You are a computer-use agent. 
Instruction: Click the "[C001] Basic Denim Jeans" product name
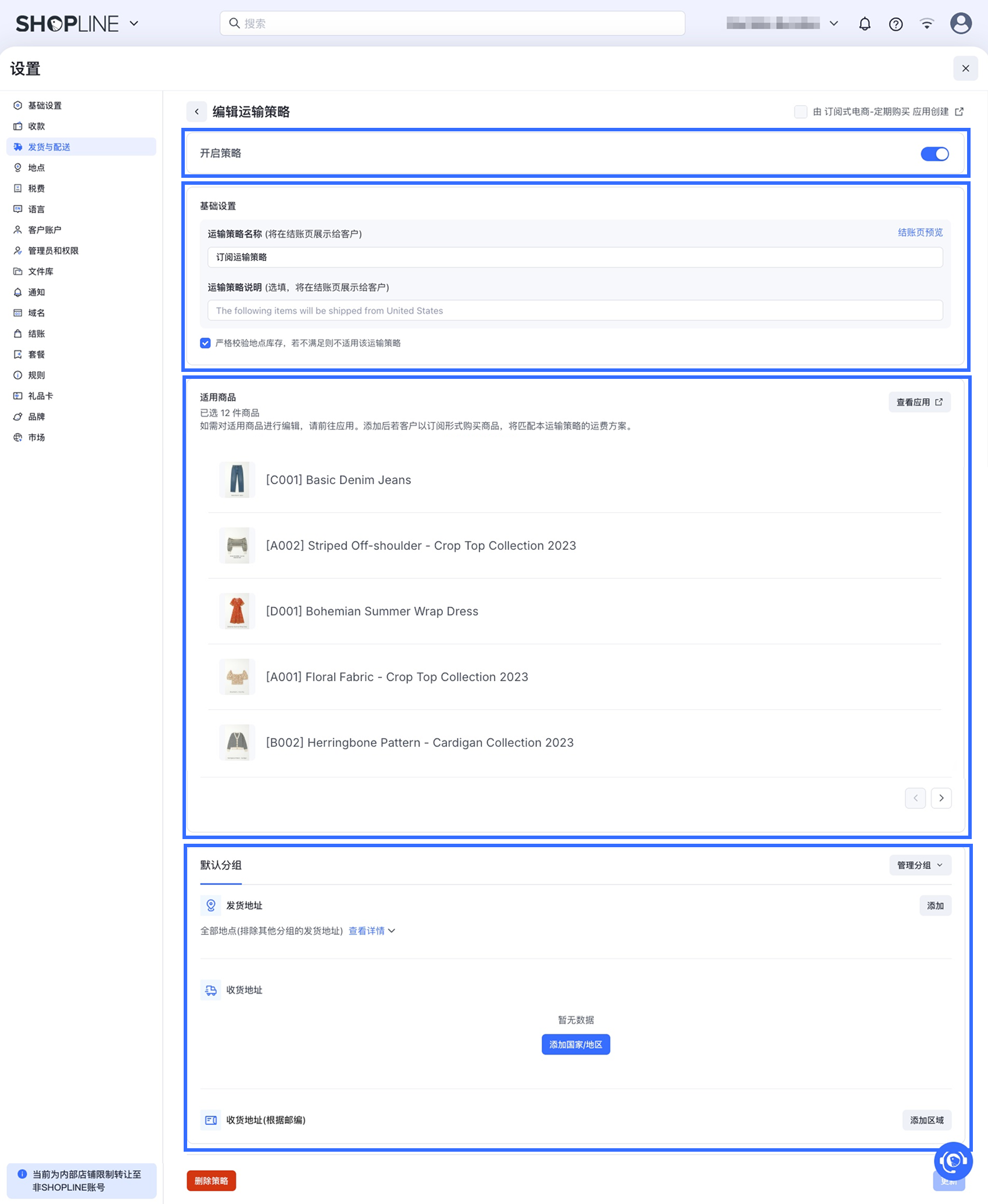[x=338, y=480]
